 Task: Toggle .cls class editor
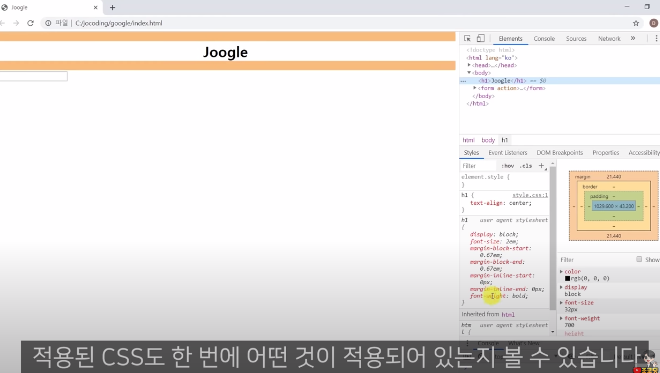(525, 166)
